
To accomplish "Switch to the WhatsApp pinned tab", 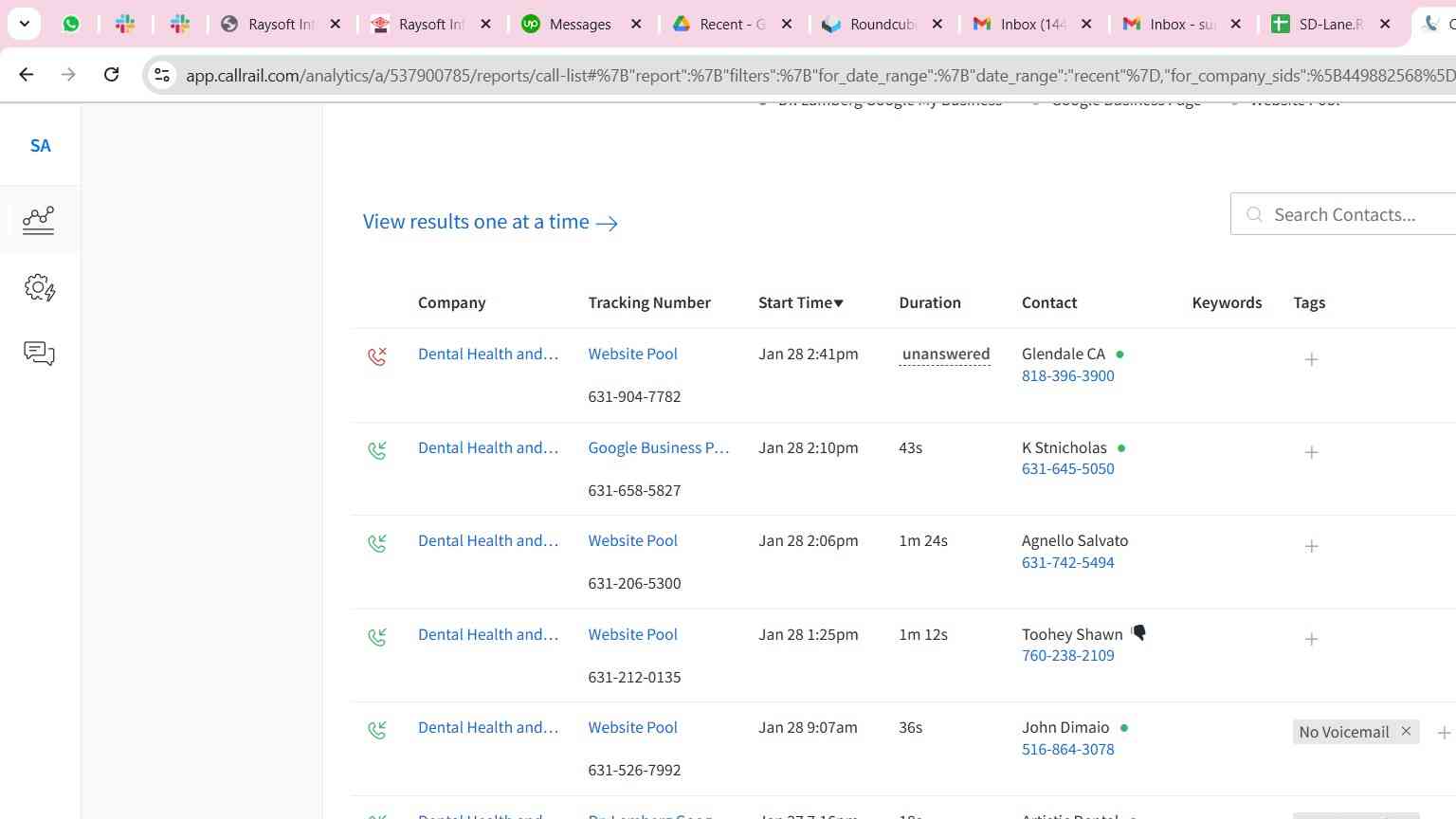I will point(71,24).
